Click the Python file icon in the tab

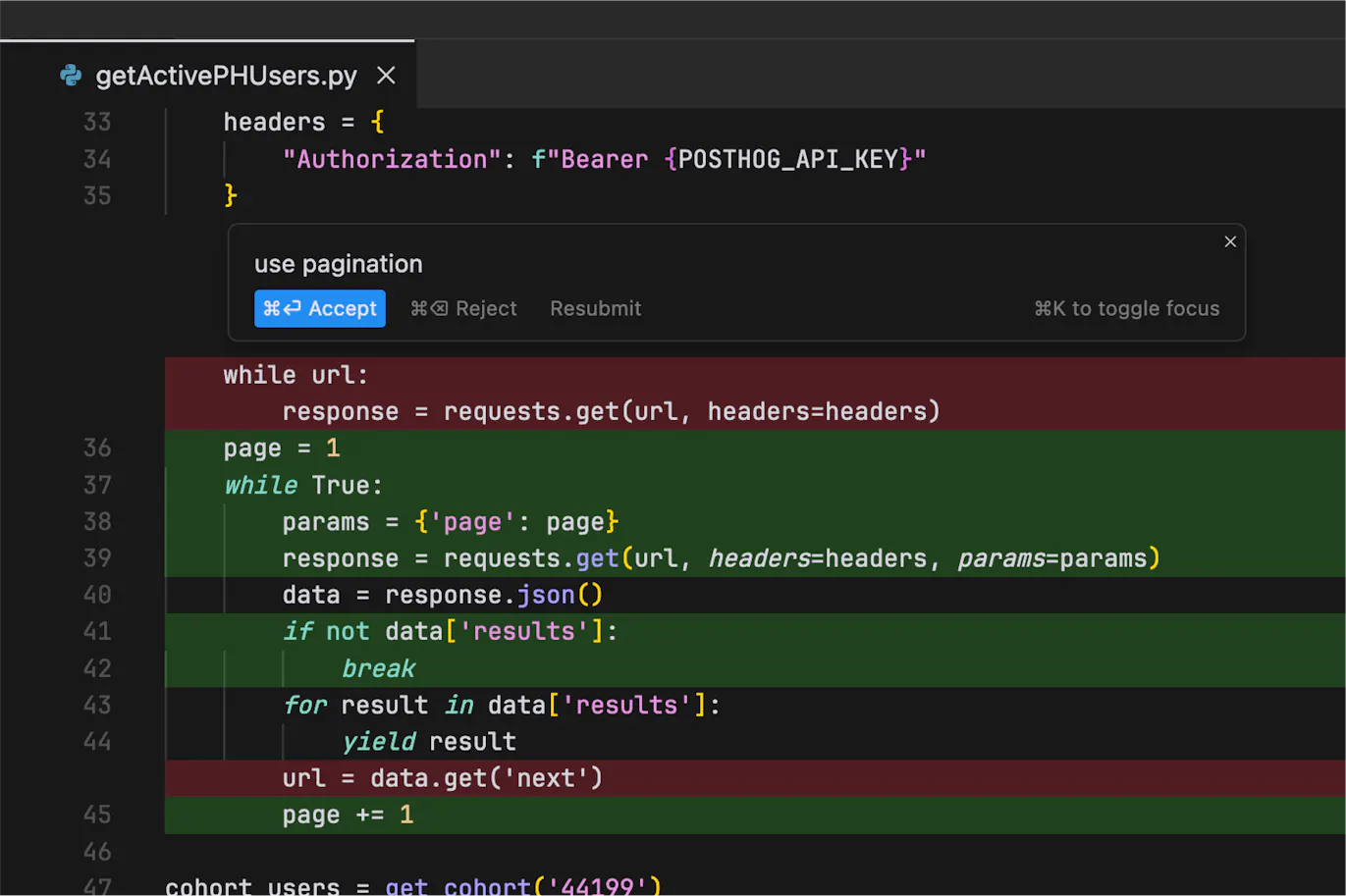(71, 76)
